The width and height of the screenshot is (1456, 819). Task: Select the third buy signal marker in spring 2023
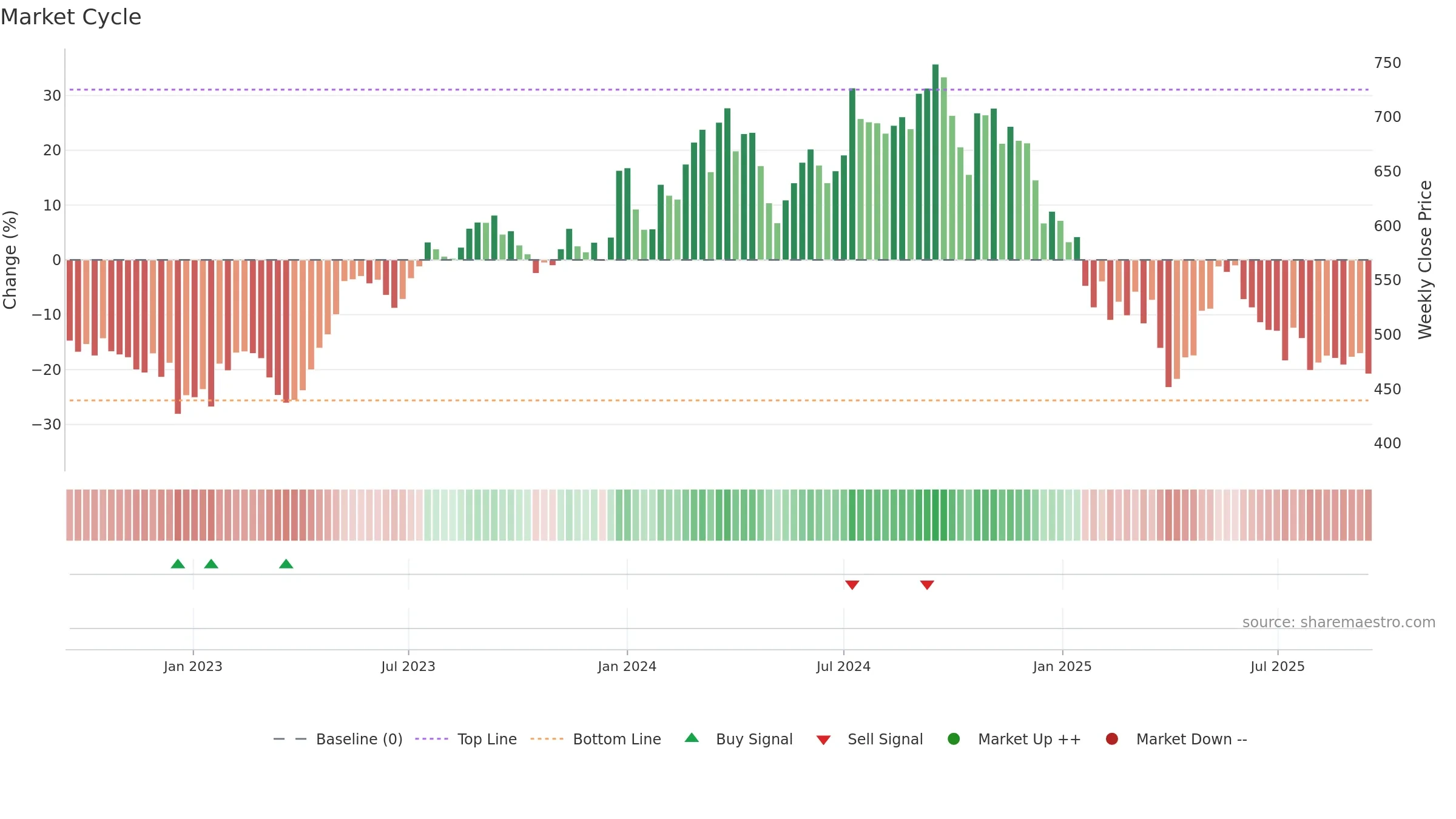pos(286,564)
